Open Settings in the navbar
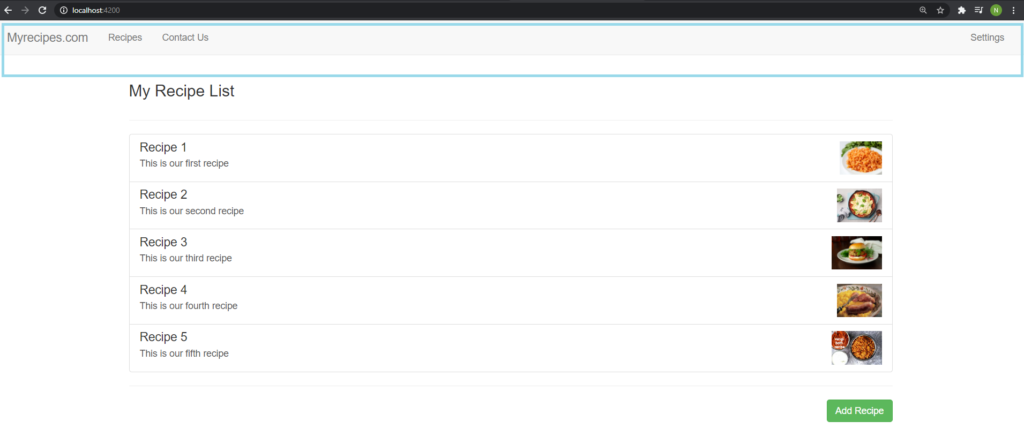The width and height of the screenshot is (1024, 444). point(987,38)
